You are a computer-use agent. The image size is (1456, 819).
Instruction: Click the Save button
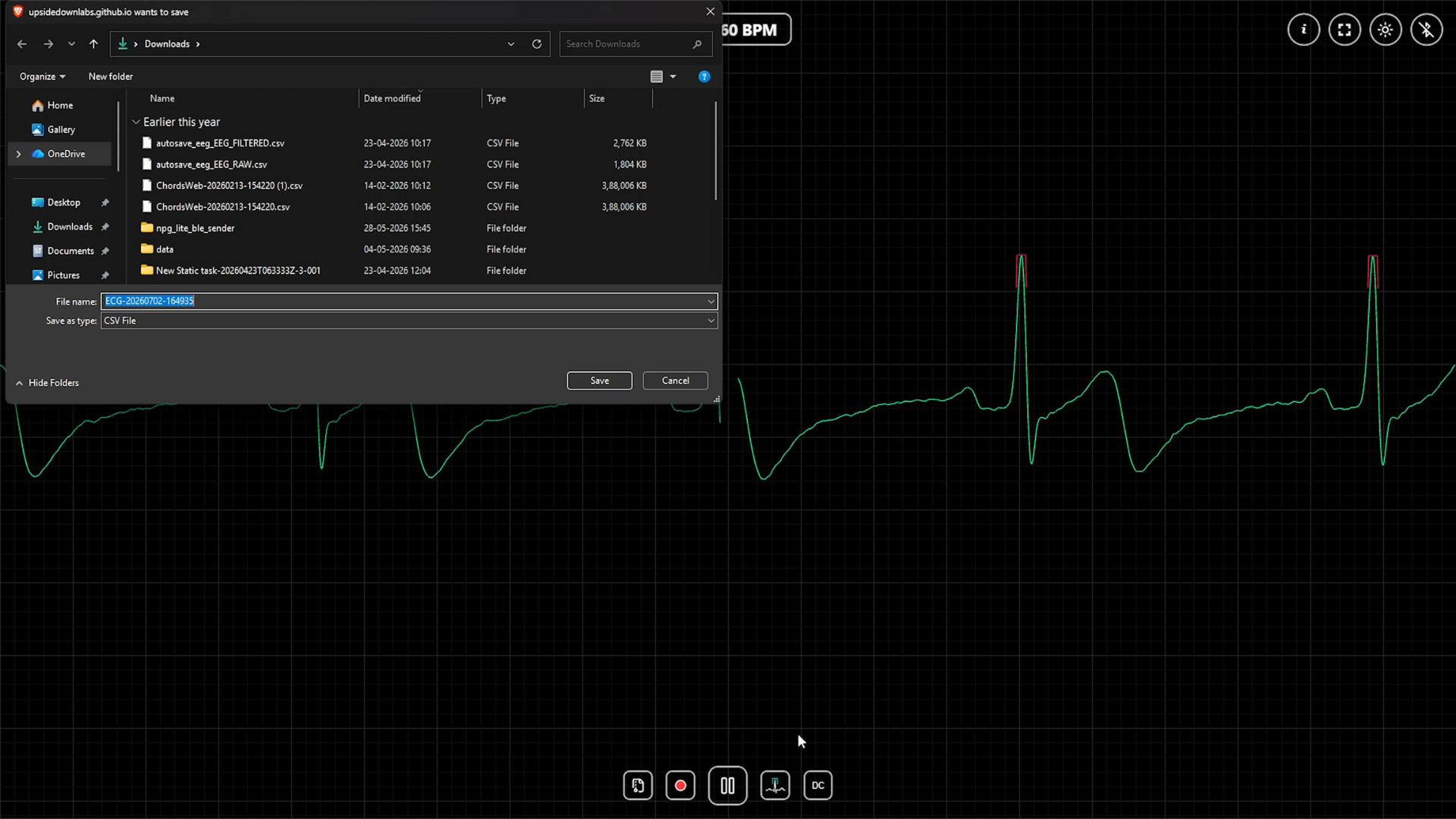pos(600,381)
